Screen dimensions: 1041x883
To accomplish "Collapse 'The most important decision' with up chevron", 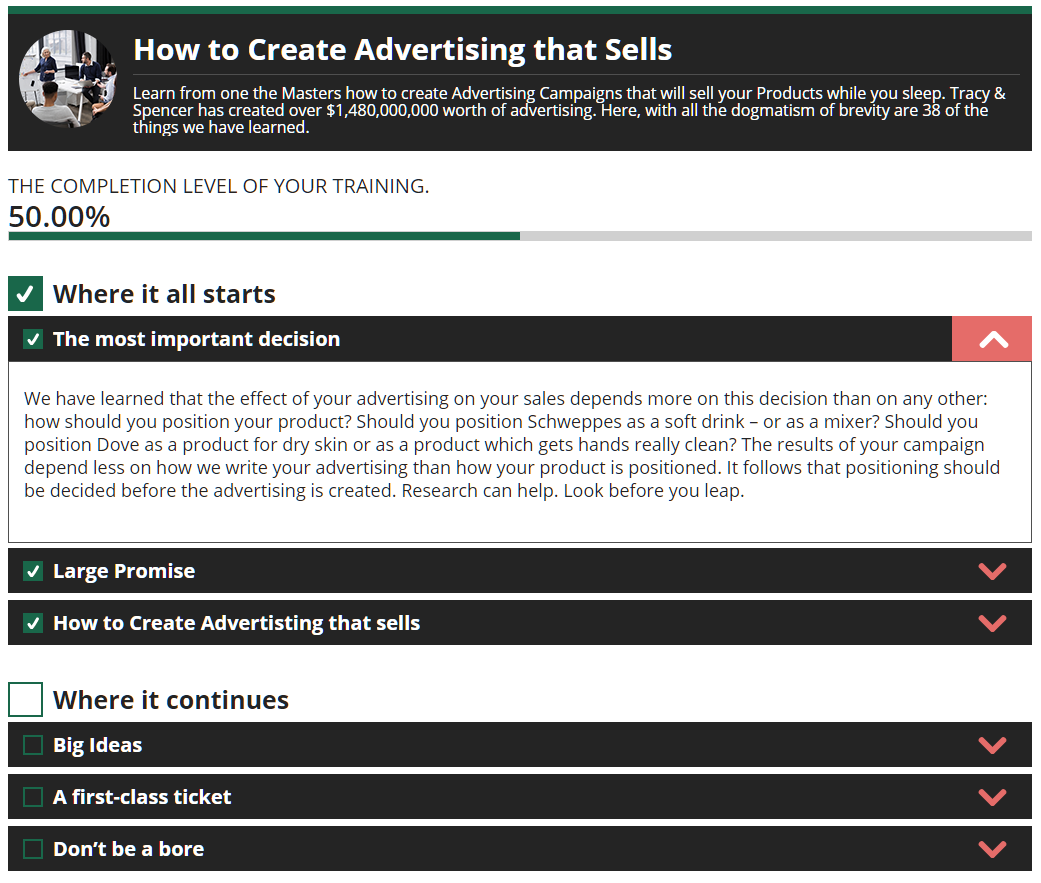I will point(992,340).
